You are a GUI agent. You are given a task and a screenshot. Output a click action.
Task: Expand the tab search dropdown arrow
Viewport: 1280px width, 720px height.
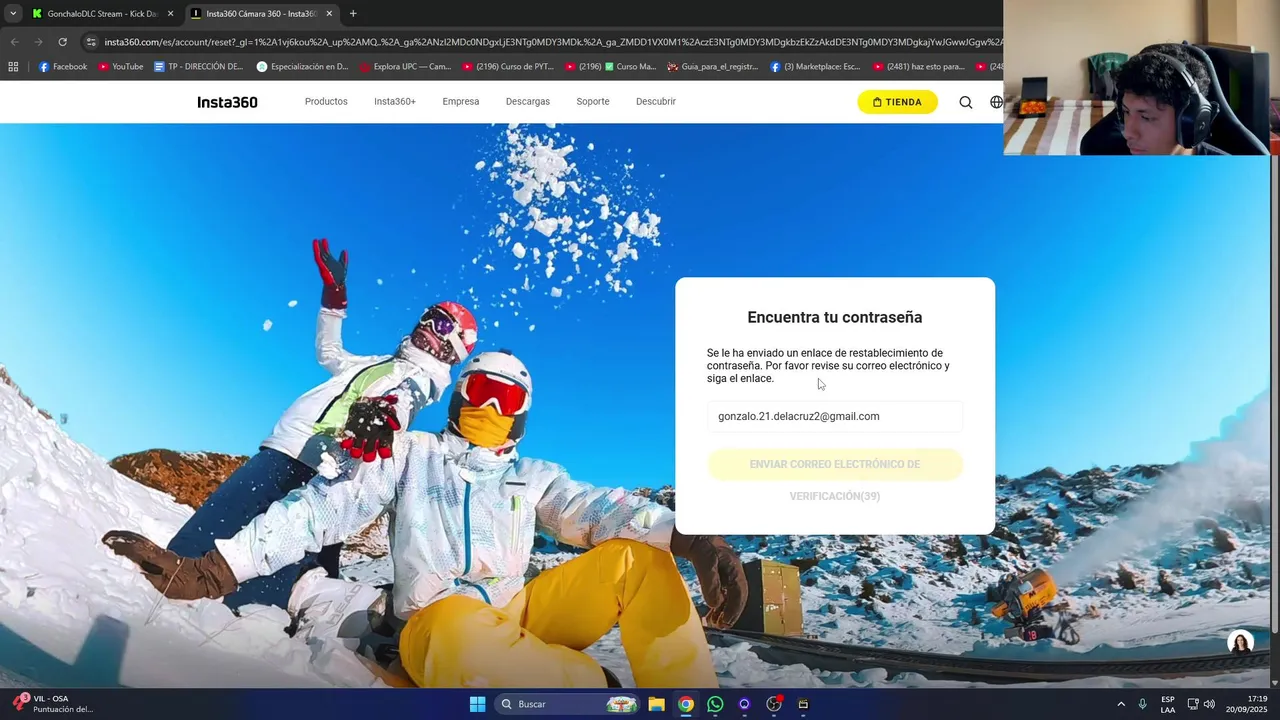[13, 14]
